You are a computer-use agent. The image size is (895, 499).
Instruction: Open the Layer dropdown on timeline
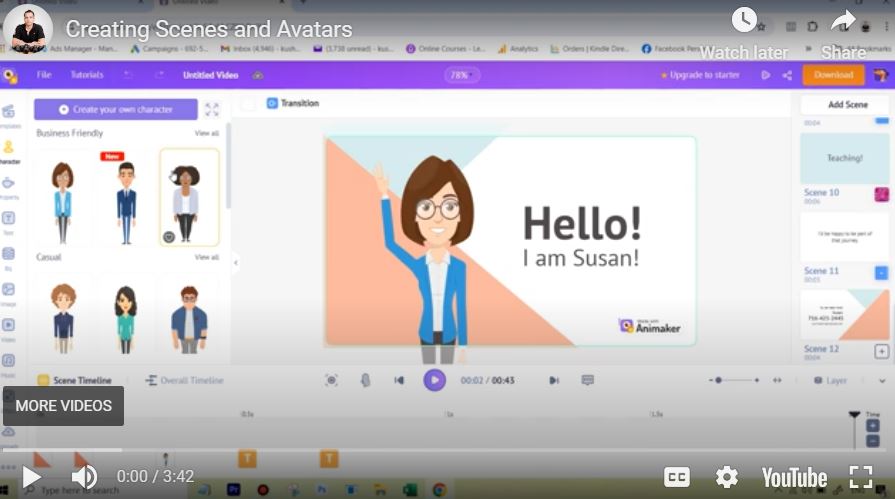click(x=831, y=380)
